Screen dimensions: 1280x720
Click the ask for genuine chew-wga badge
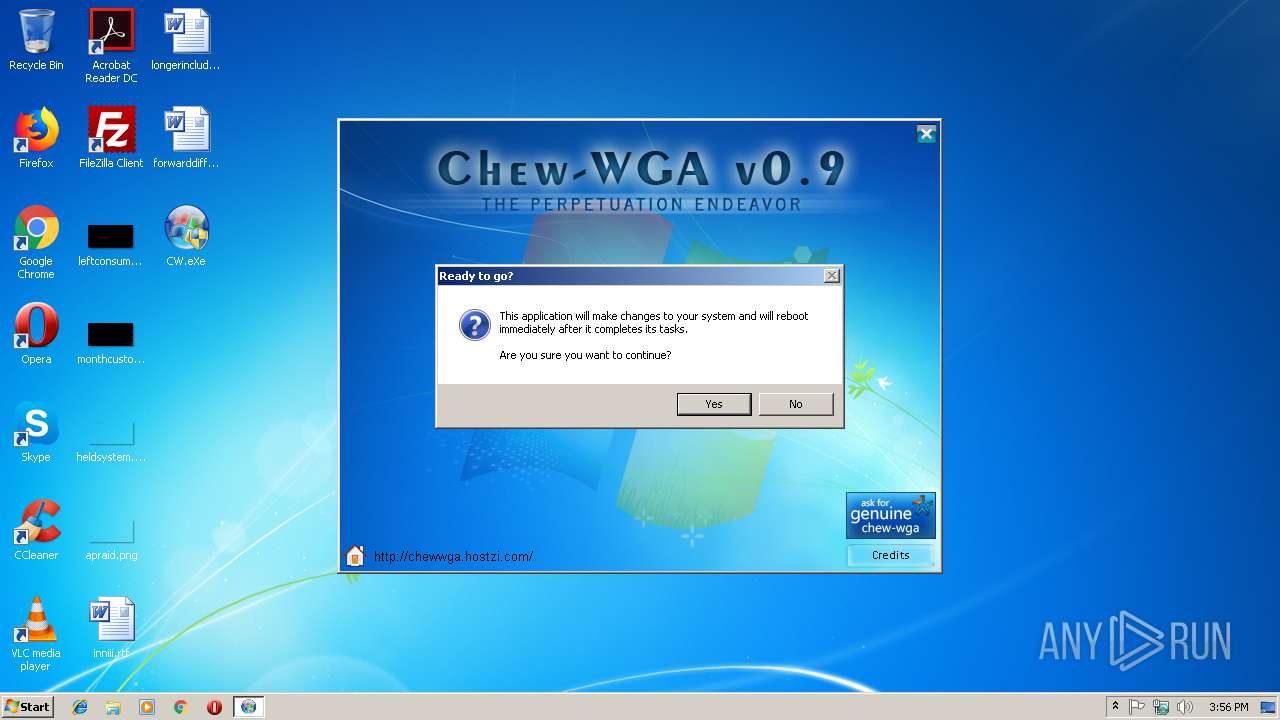[891, 516]
